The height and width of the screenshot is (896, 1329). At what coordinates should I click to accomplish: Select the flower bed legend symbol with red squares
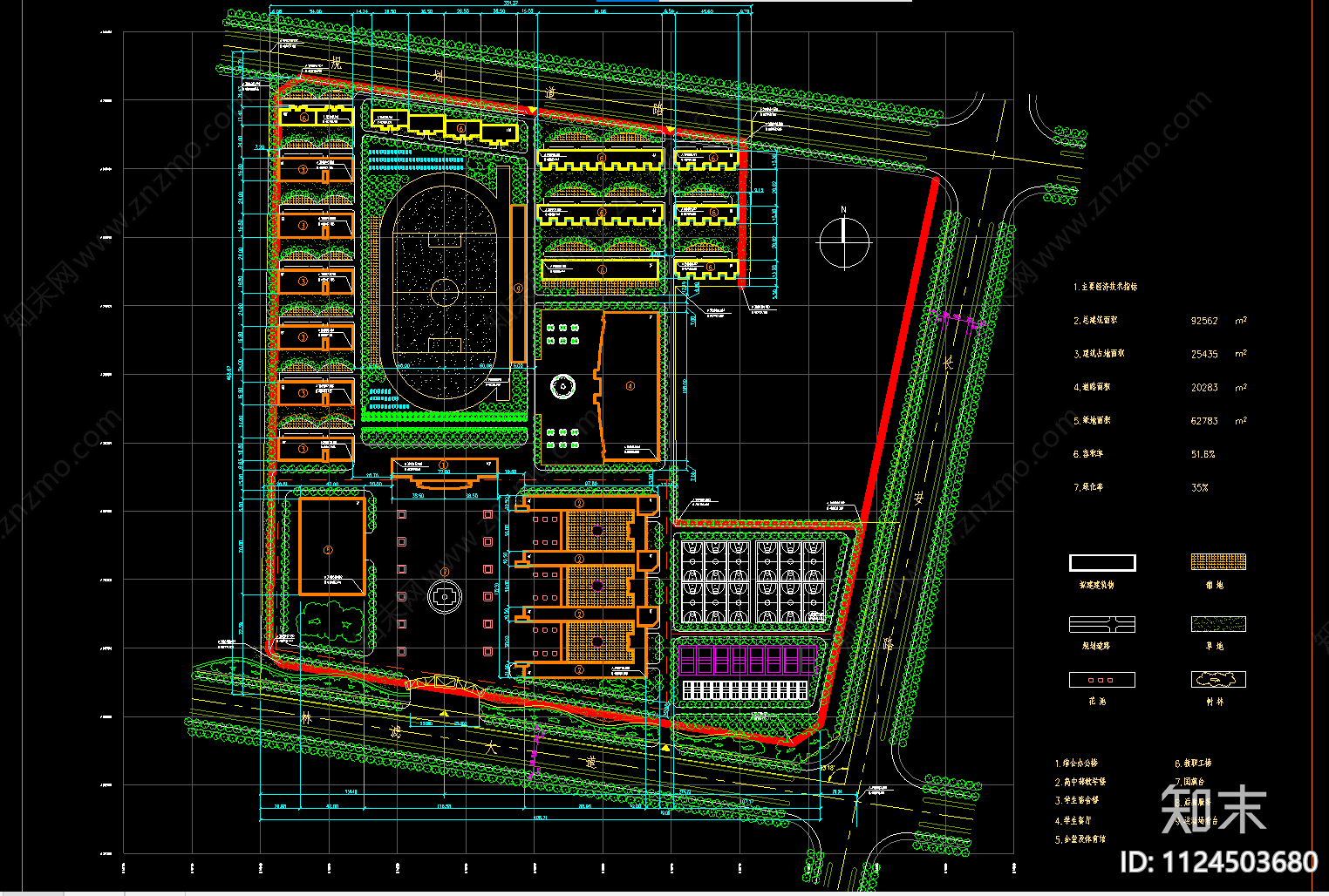(1101, 680)
